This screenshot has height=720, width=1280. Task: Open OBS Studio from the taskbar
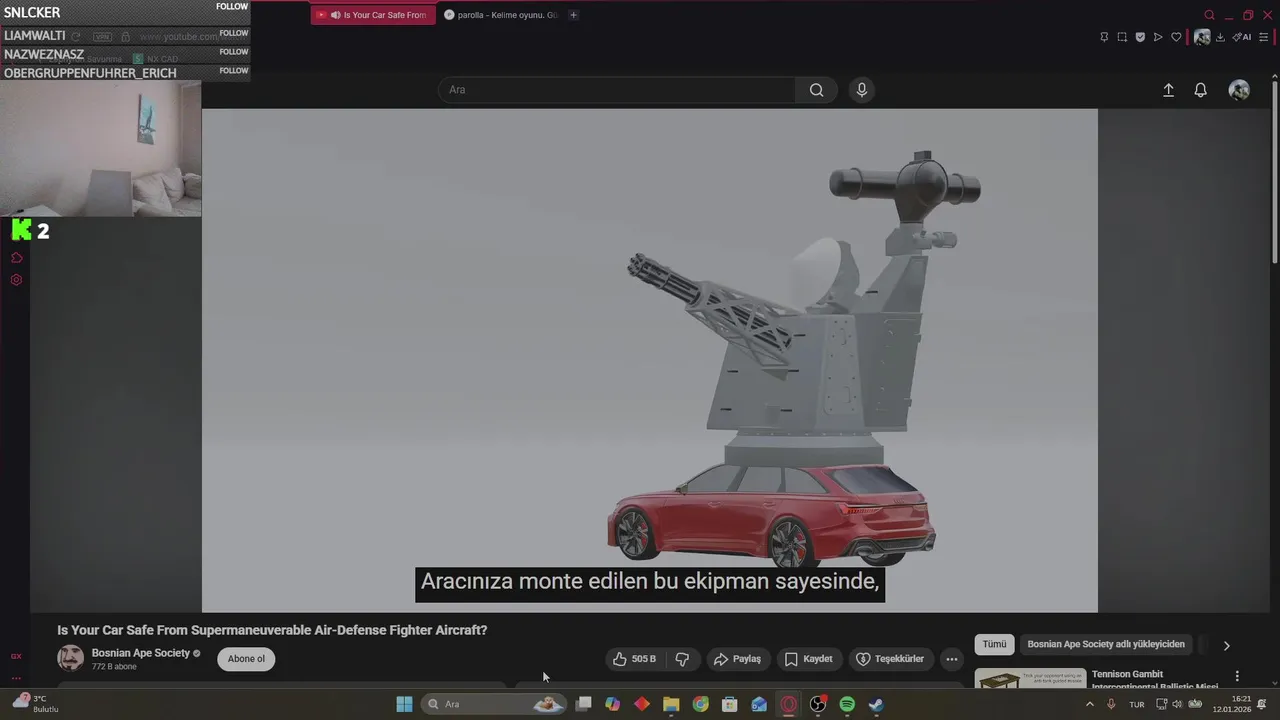coord(818,704)
